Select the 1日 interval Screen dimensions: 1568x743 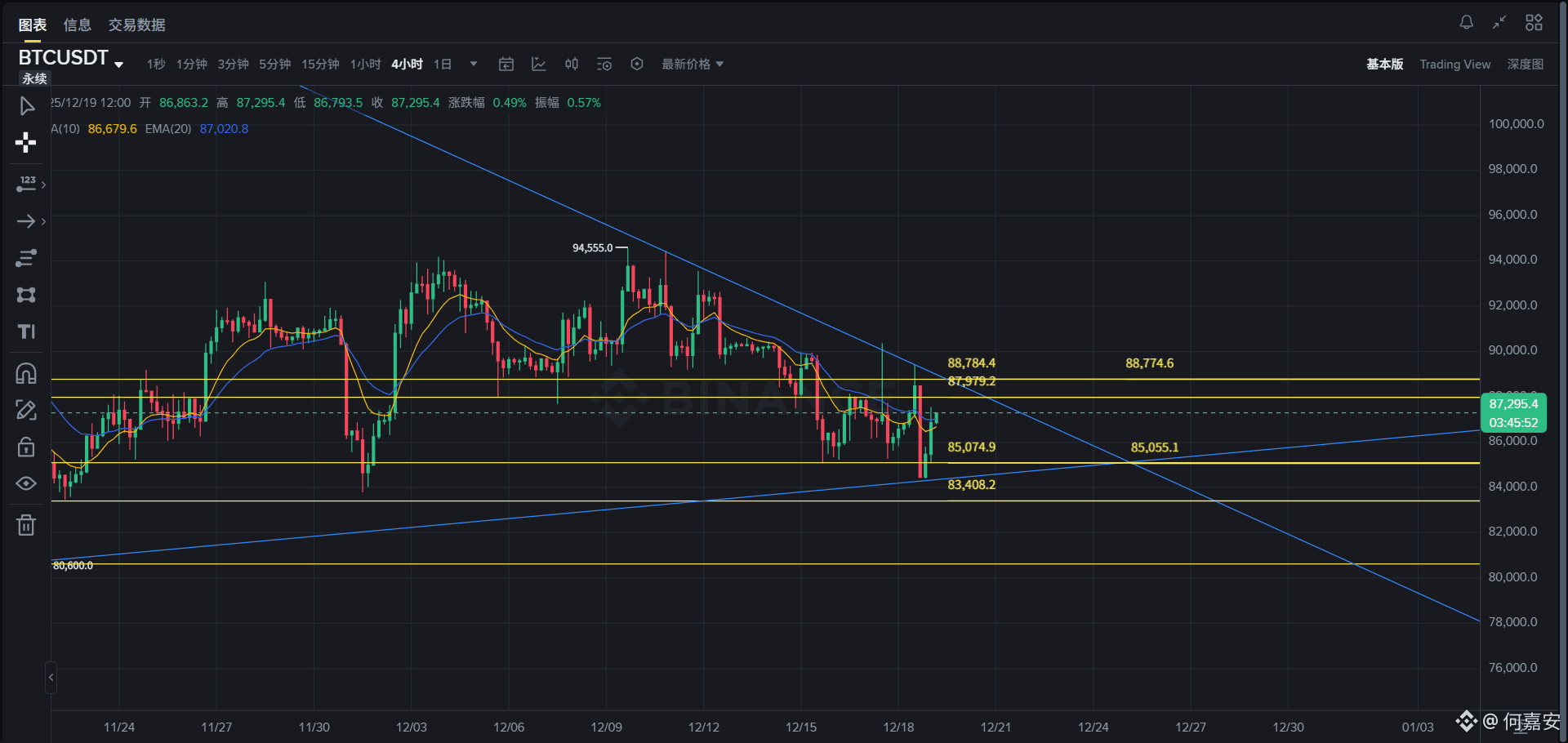click(x=443, y=64)
